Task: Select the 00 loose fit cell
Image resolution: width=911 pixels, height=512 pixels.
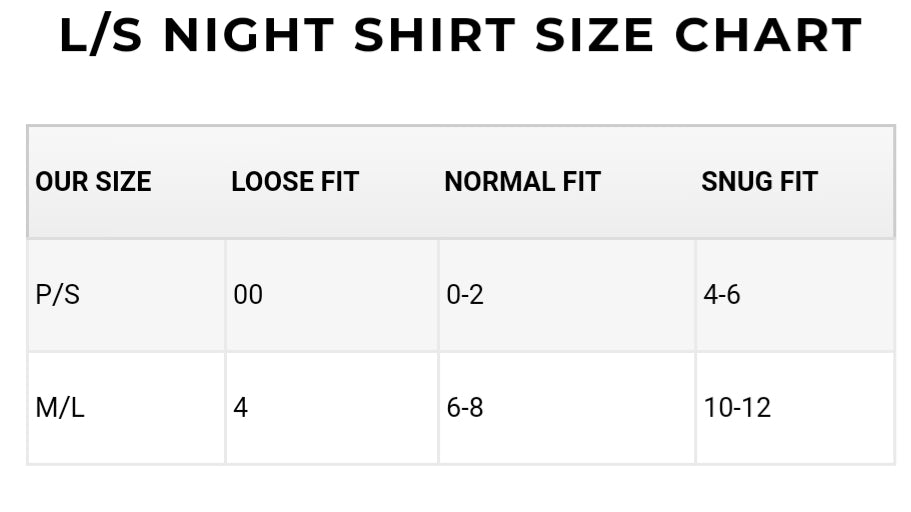Action: [332, 295]
